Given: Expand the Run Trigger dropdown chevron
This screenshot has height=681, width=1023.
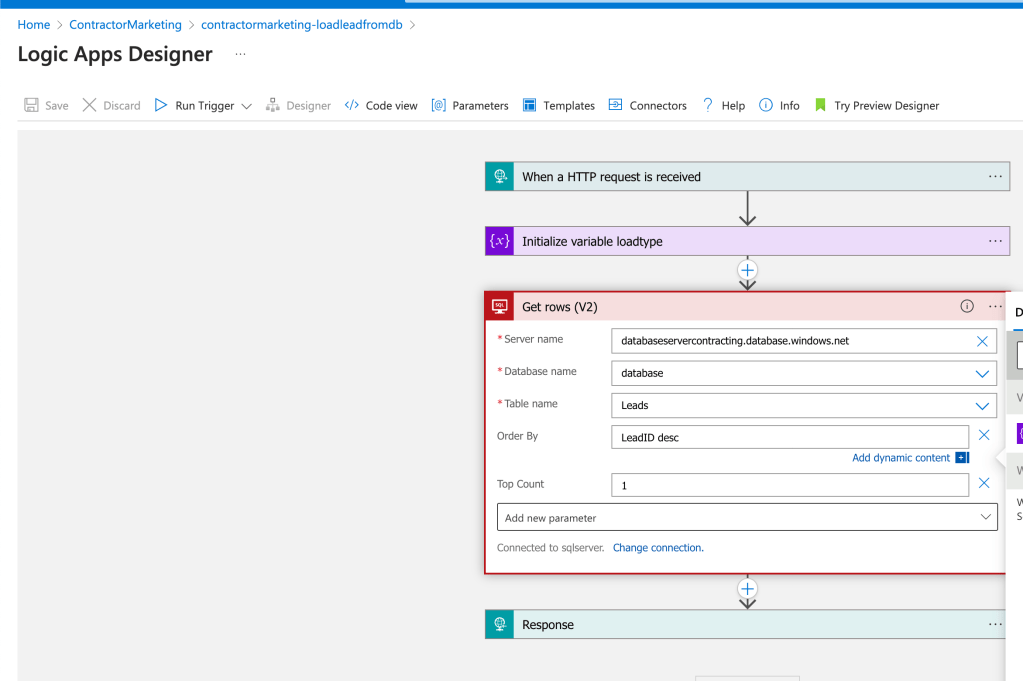Looking at the screenshot, I should [247, 106].
